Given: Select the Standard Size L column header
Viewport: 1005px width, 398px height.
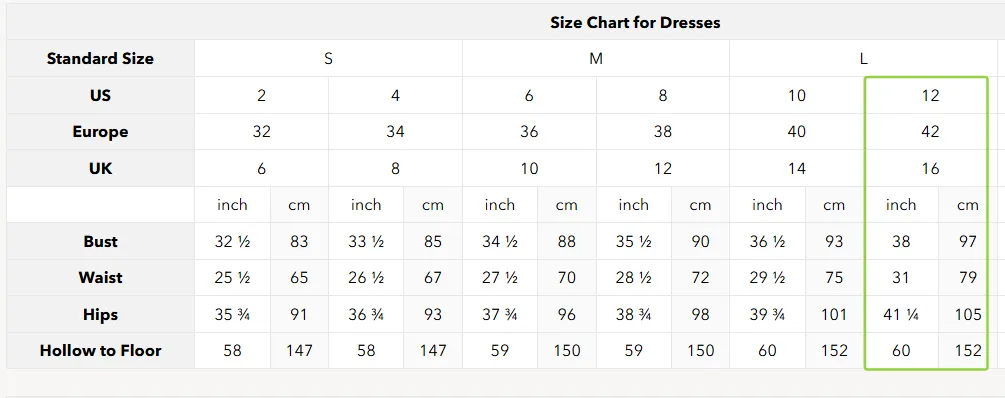Looking at the screenshot, I should pyautogui.click(x=863, y=58).
